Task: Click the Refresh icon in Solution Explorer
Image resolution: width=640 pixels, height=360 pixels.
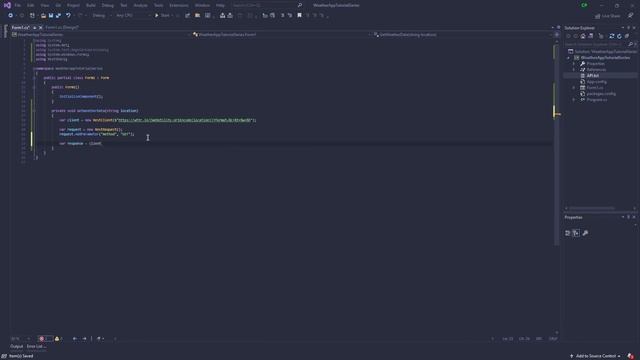Action: [619, 36]
